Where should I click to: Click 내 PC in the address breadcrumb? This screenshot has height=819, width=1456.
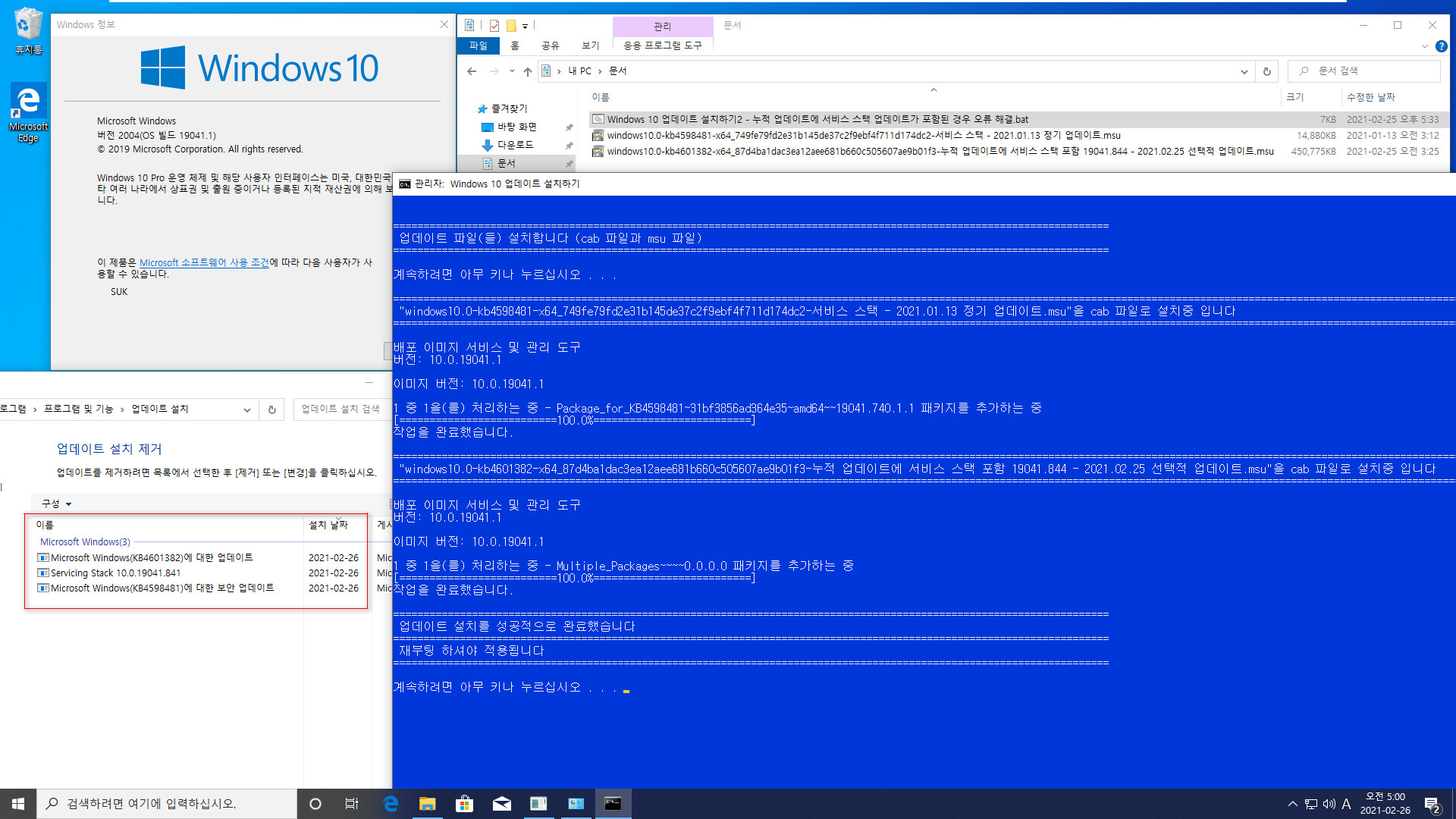coord(580,71)
